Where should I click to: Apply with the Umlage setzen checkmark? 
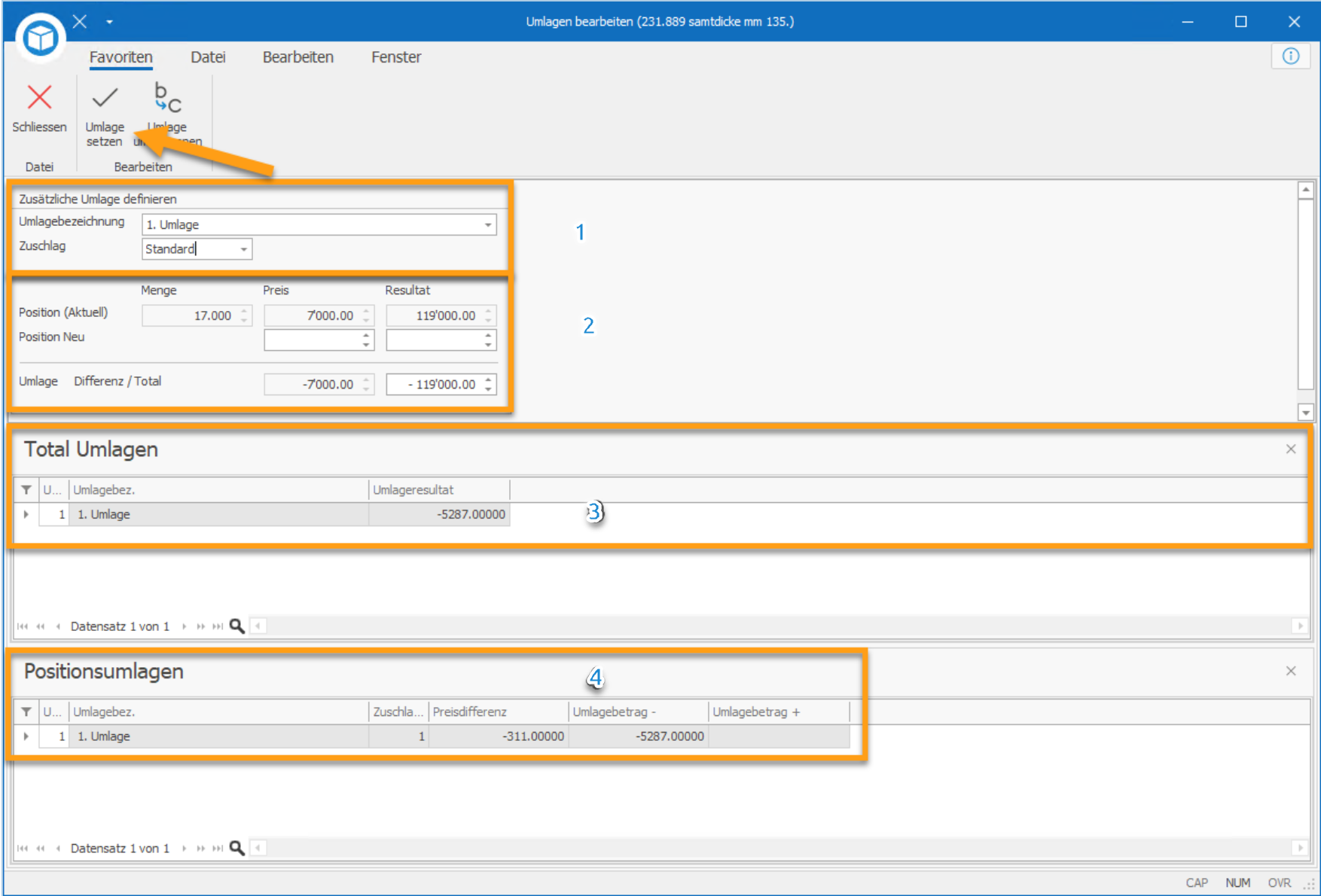pos(105,97)
